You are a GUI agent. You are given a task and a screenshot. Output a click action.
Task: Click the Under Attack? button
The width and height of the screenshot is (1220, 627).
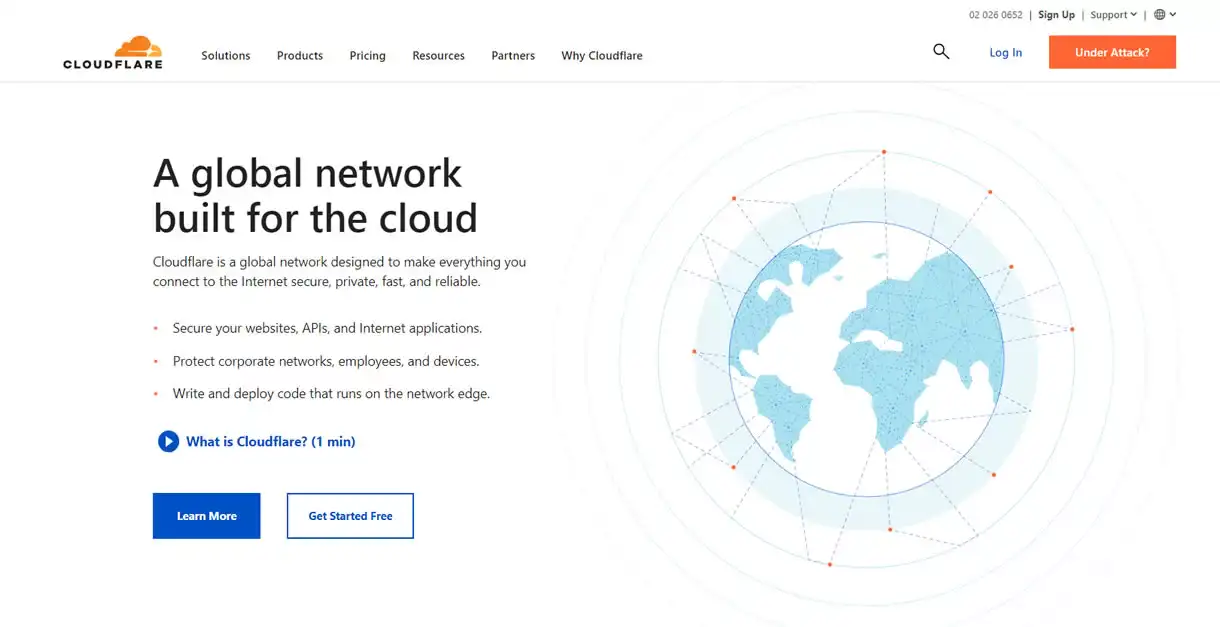(x=1112, y=52)
